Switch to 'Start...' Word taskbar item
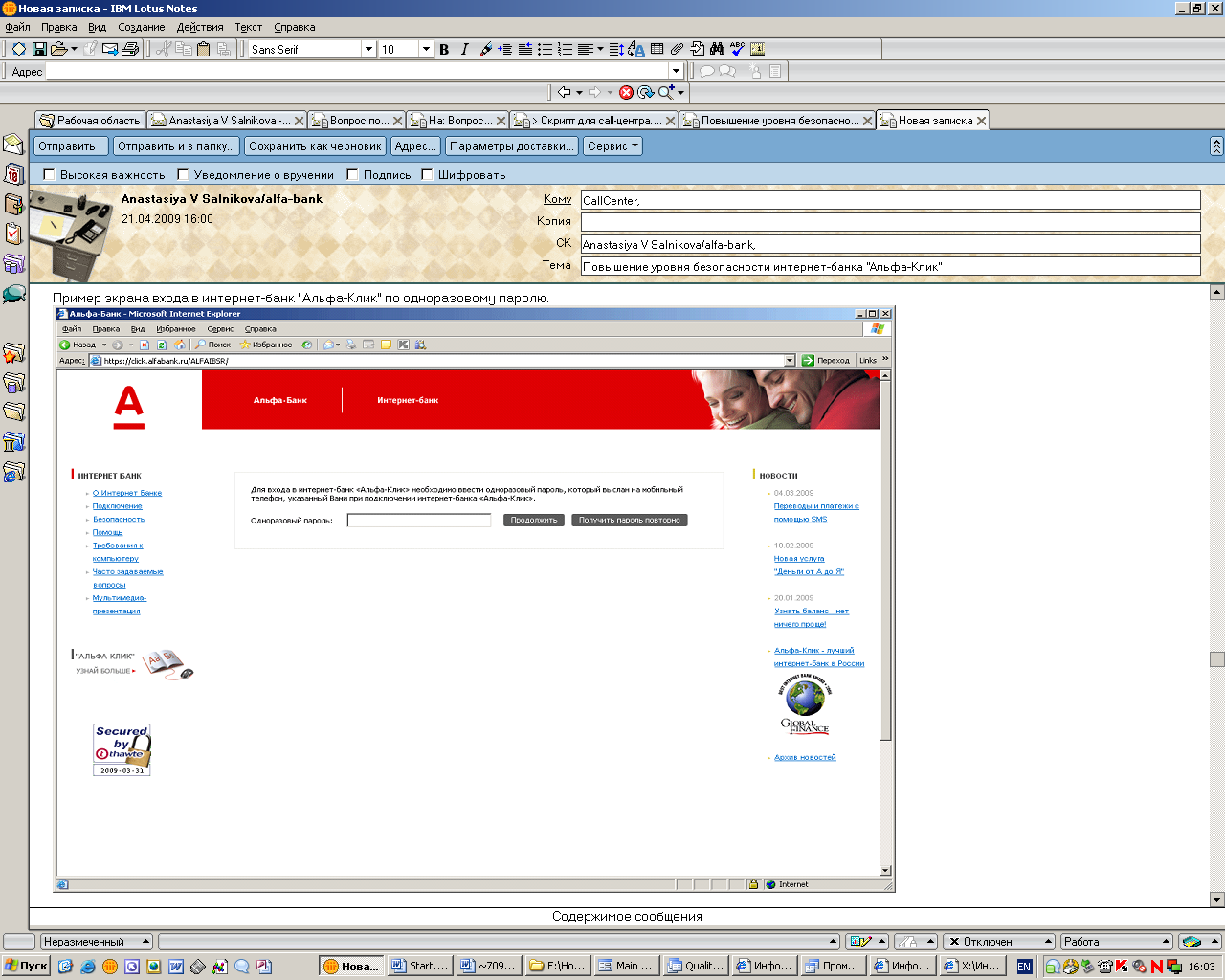The width and height of the screenshot is (1225, 980). [420, 966]
